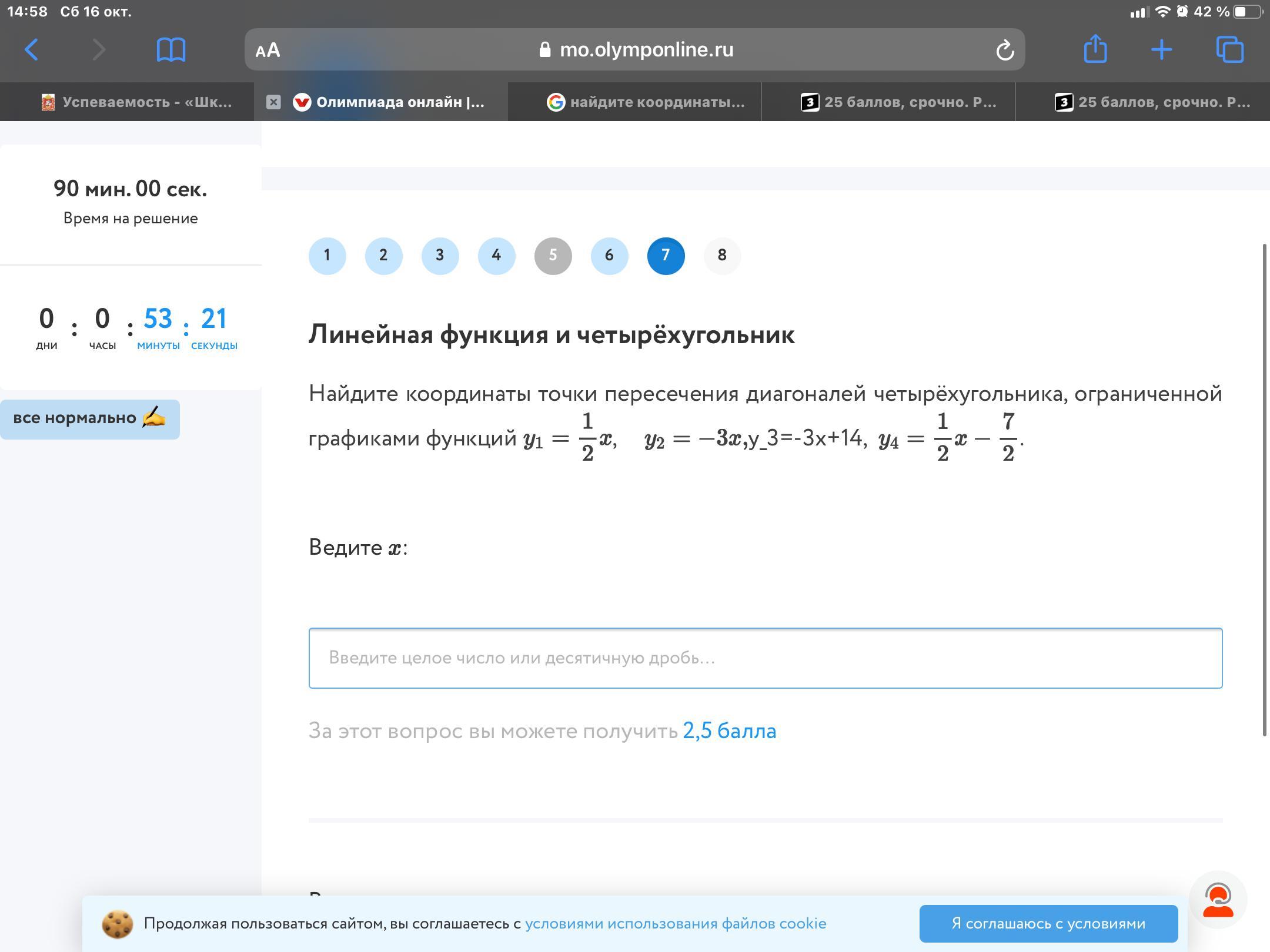This screenshot has width=1270, height=952.
Task: Open the bookmarks book icon
Action: (x=171, y=49)
